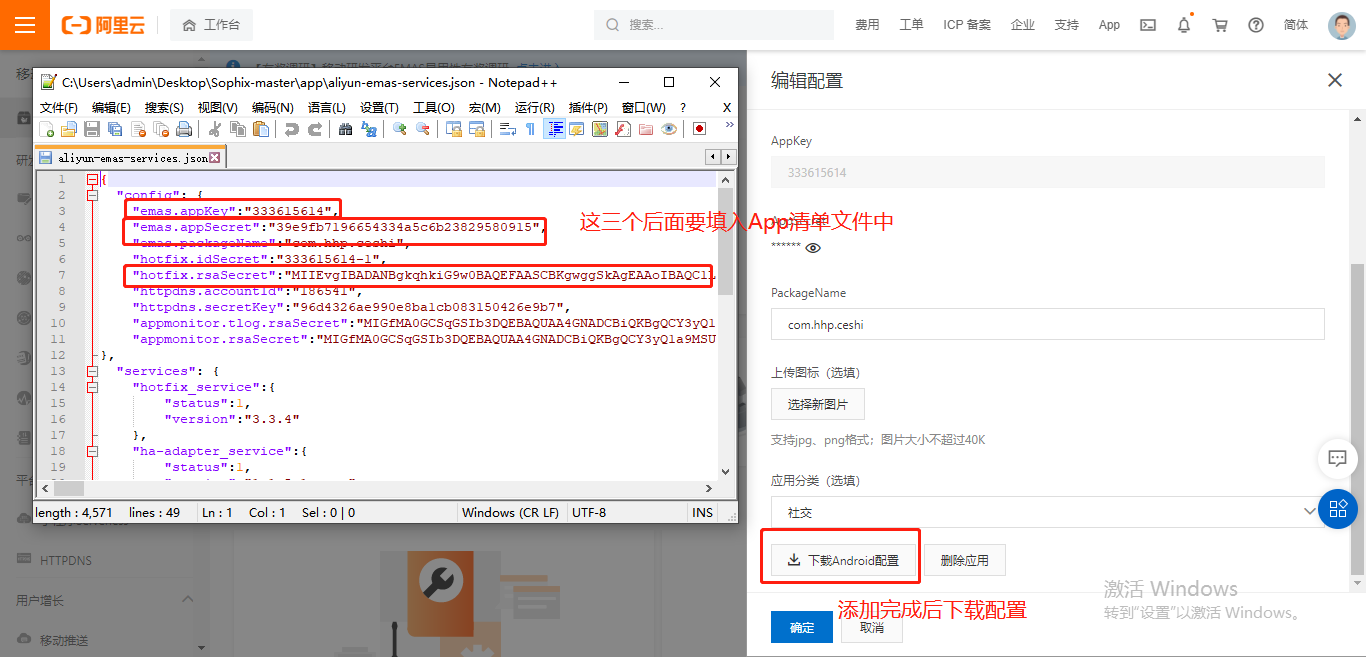Viewport: 1366px width, 657px height.
Task: Click the edit panel vertical scrollbar
Action: tap(1357, 420)
